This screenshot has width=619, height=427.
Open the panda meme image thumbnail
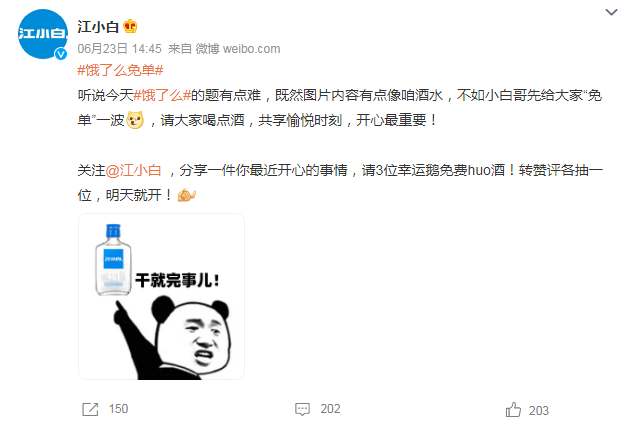tap(161, 297)
